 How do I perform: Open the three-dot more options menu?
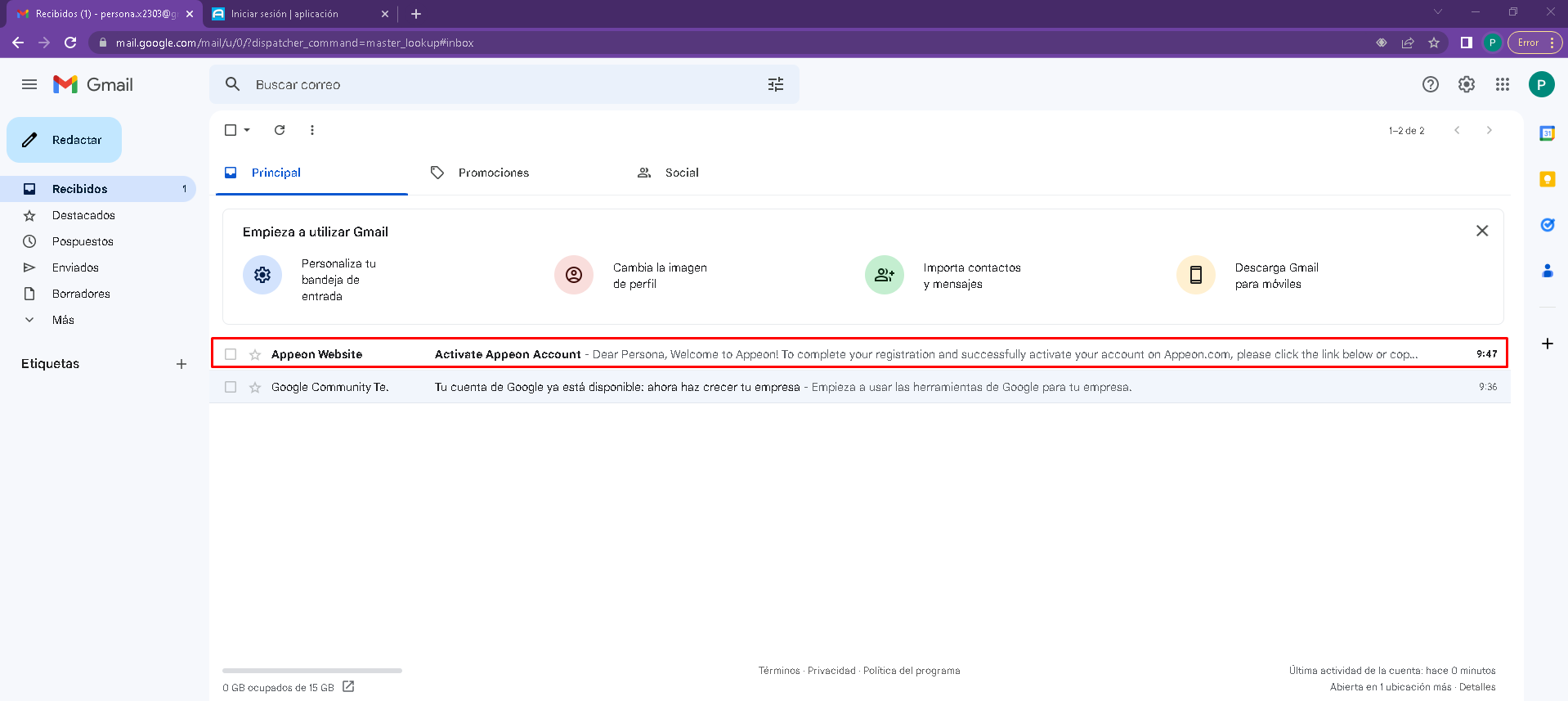click(311, 130)
